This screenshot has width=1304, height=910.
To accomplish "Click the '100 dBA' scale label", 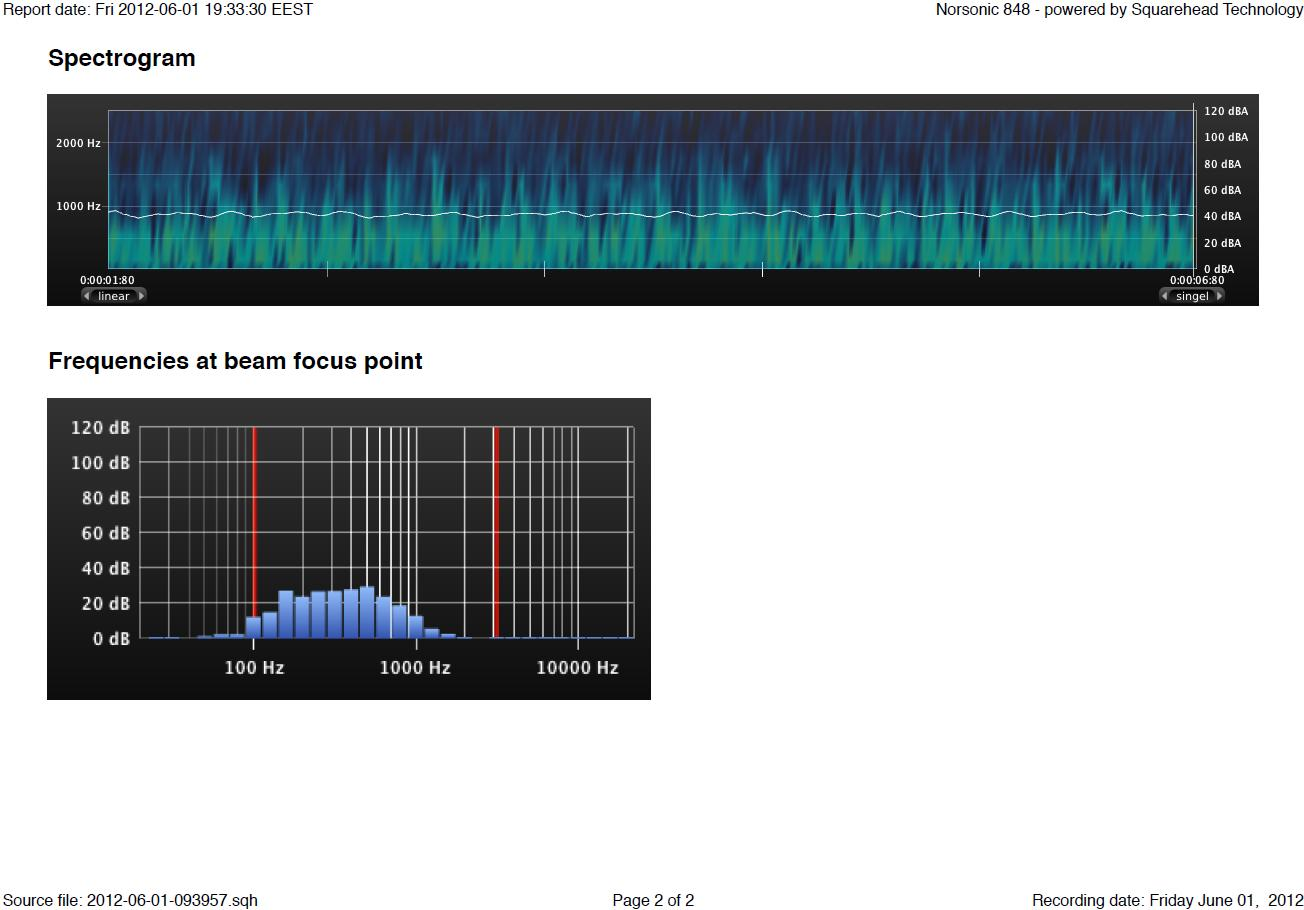I will click(x=1225, y=137).
